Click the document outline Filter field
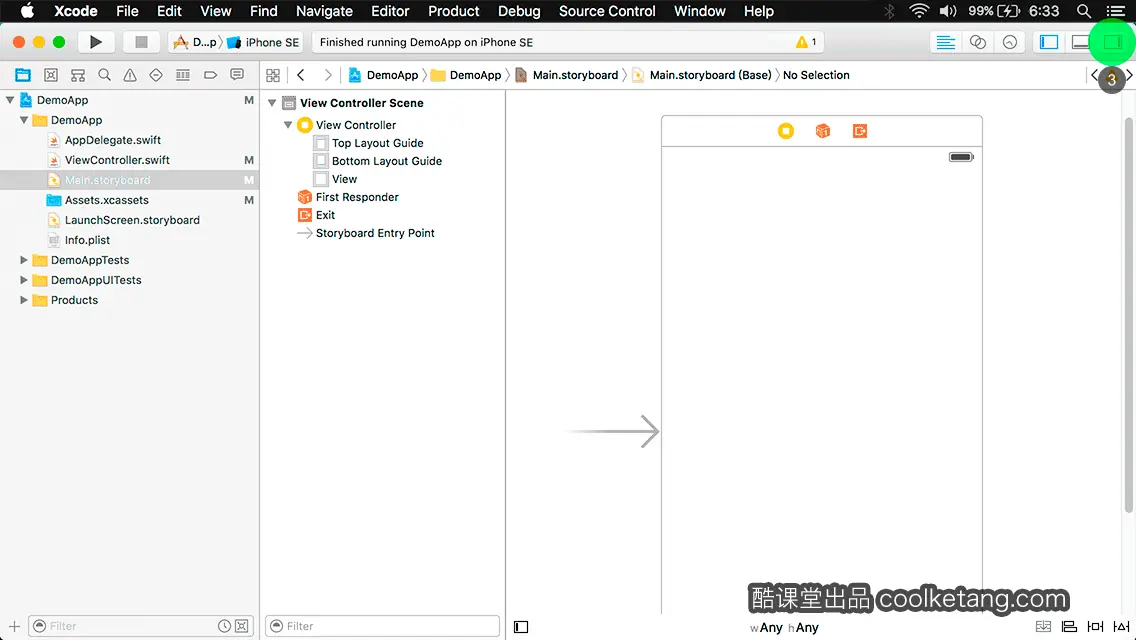 tap(383, 626)
